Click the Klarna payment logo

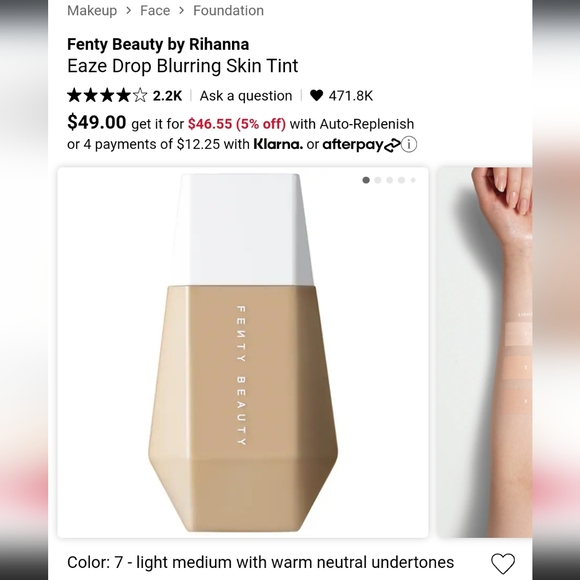coord(278,144)
